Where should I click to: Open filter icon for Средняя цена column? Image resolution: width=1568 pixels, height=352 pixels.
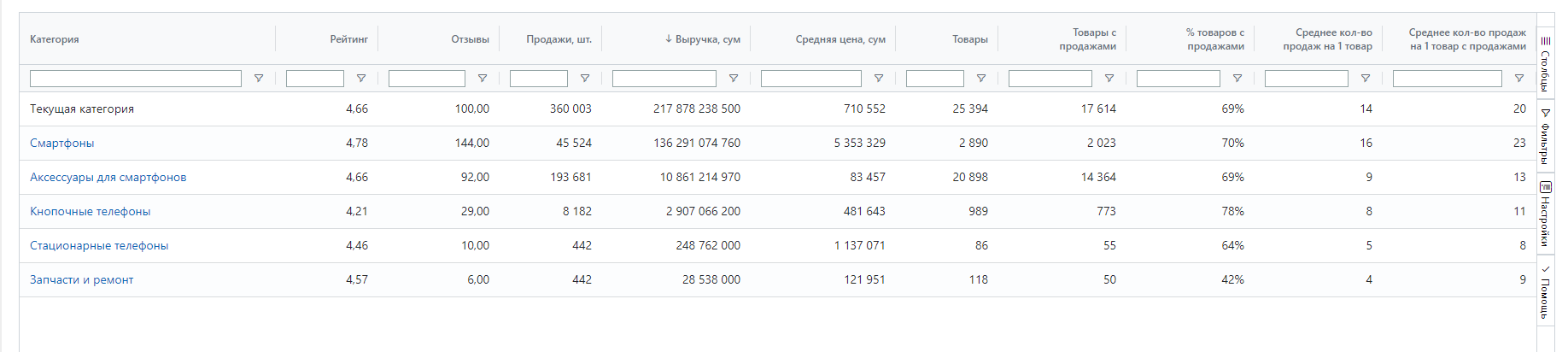pos(879,79)
